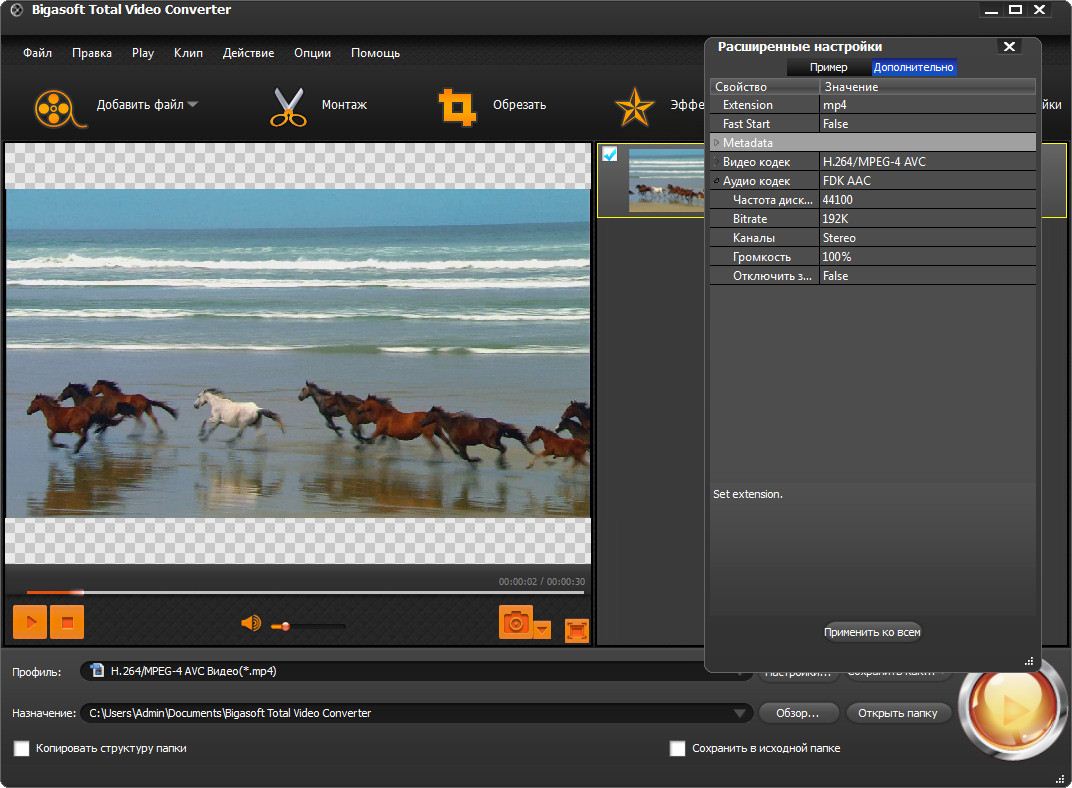Enable Сохранить в исходной папке checkbox
Viewport: 1072px width, 788px height.
[x=677, y=748]
